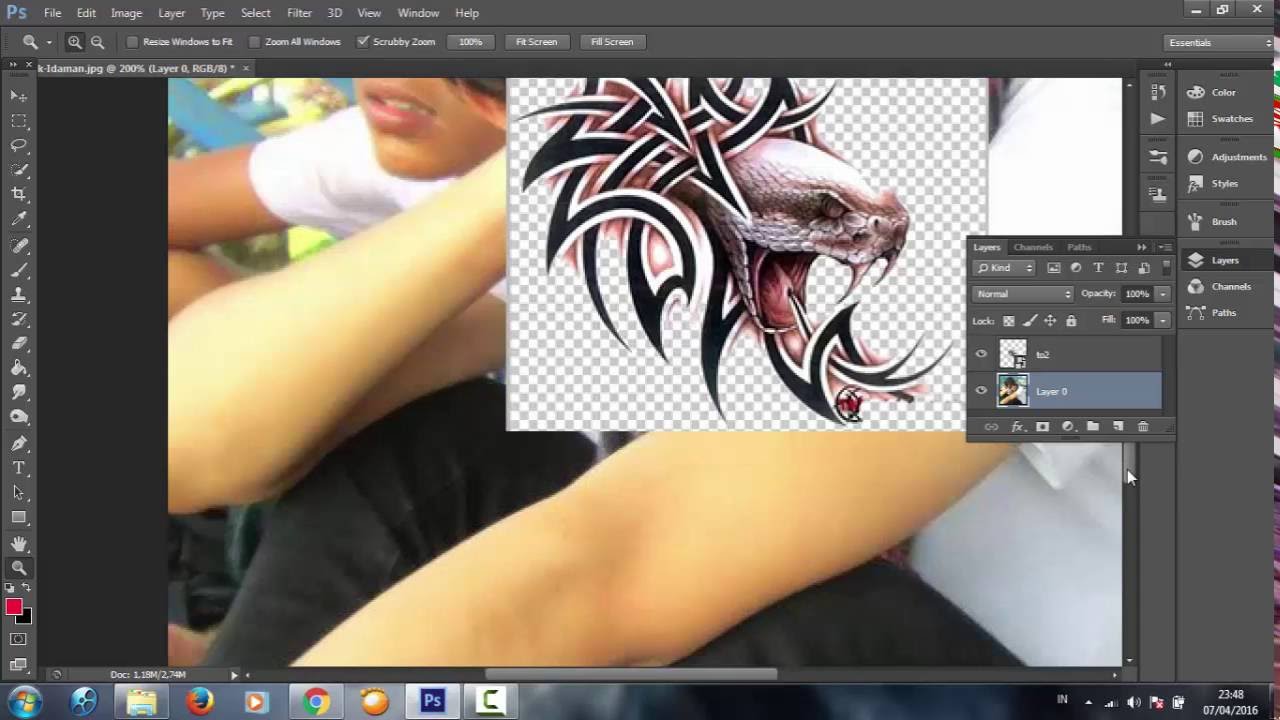Switch to the Paths tab

1079,247
